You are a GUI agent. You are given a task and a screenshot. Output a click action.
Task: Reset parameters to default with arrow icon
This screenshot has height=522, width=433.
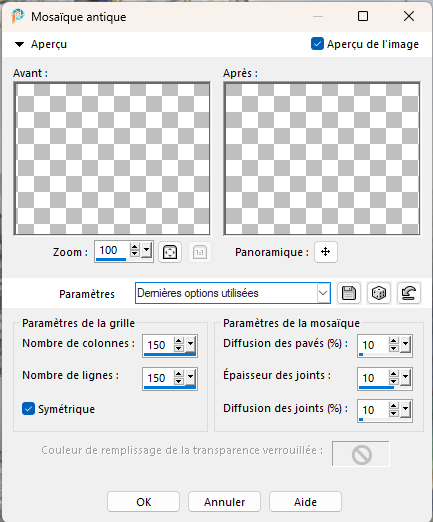click(x=409, y=293)
